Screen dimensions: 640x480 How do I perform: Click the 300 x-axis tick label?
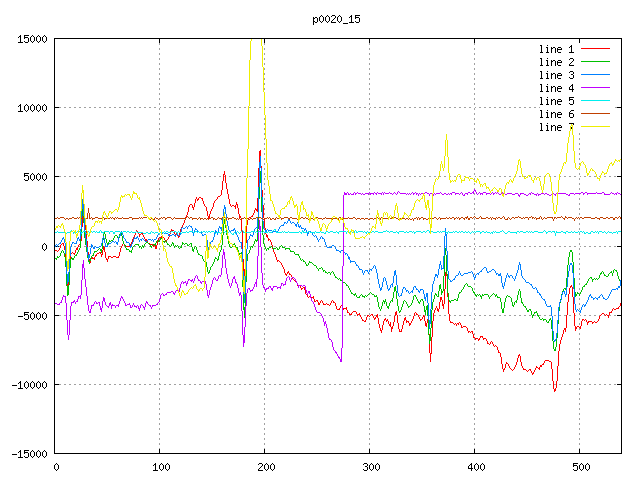369,467
